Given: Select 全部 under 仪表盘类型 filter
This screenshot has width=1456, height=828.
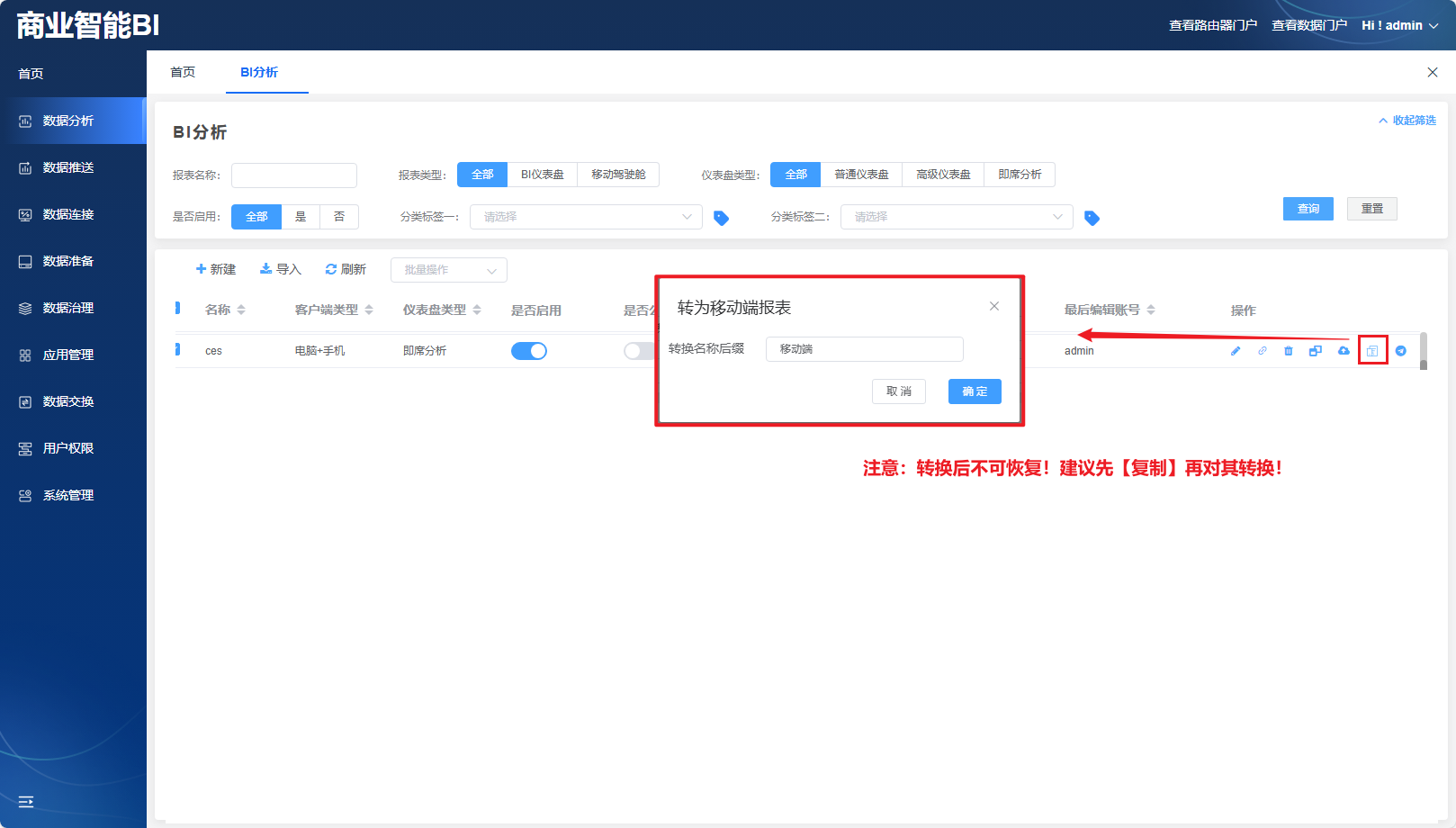Looking at the screenshot, I should pos(795,175).
